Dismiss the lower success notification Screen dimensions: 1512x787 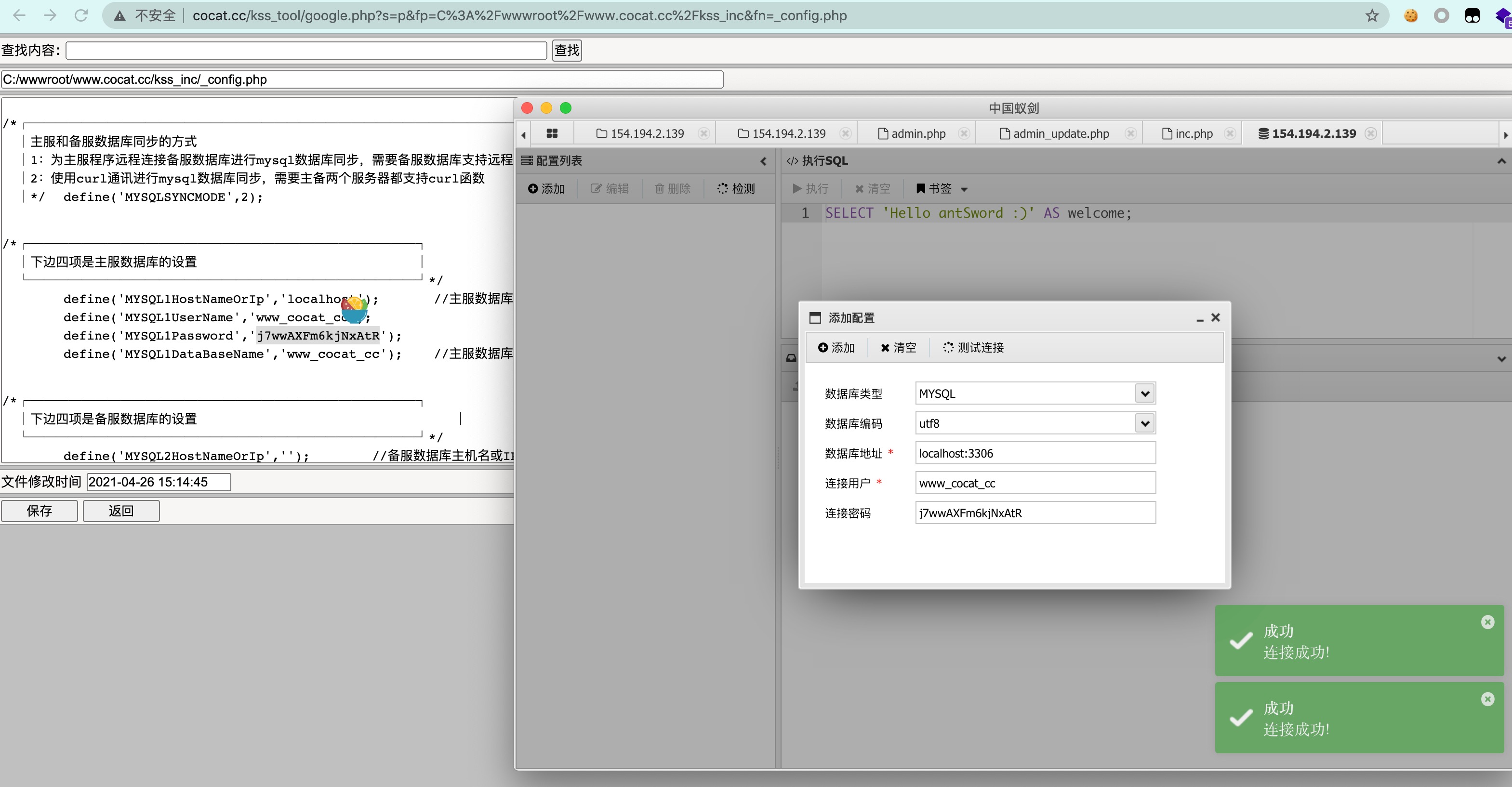click(x=1487, y=699)
